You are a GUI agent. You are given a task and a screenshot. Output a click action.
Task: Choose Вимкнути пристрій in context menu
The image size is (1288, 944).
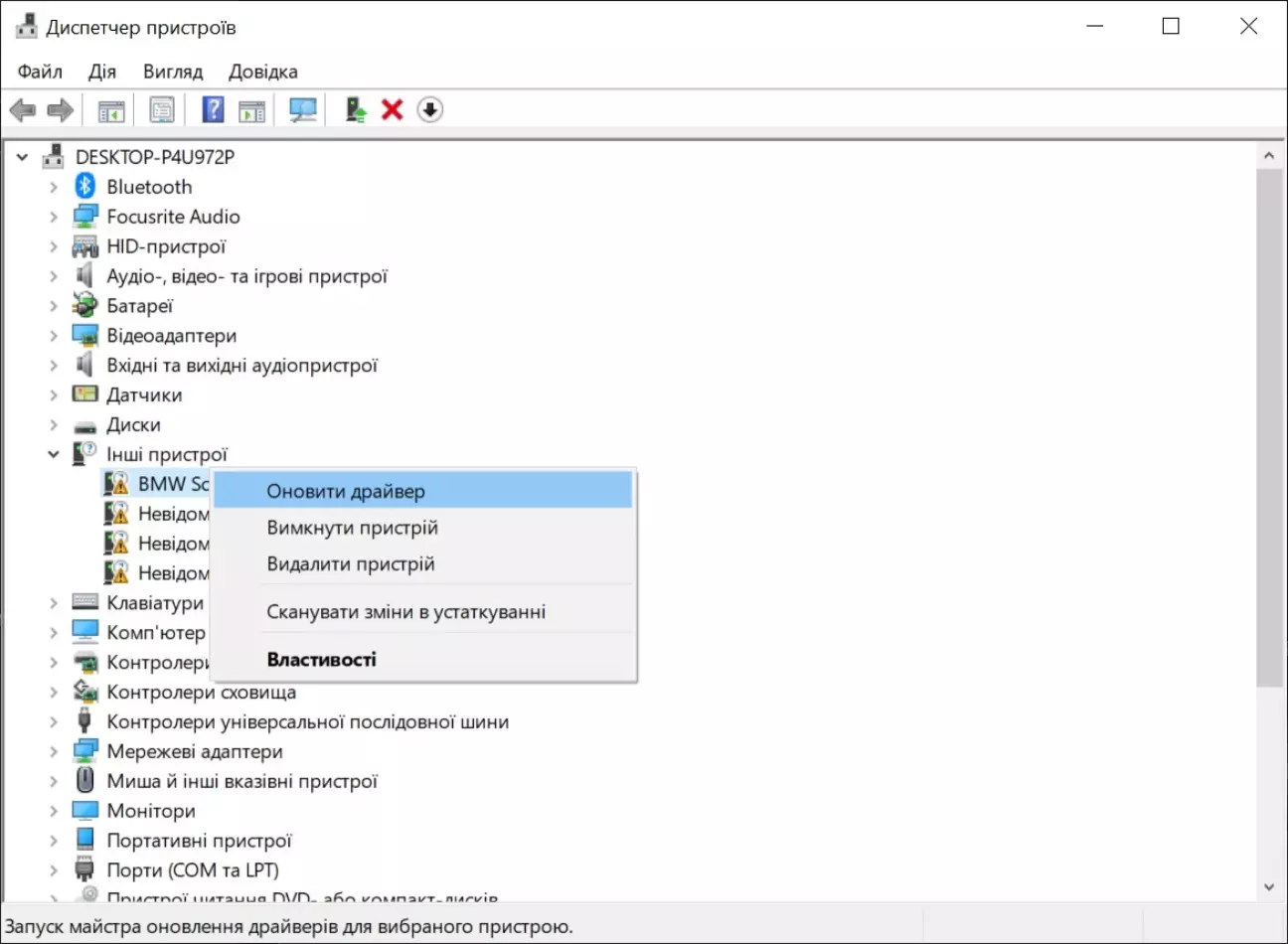(352, 528)
